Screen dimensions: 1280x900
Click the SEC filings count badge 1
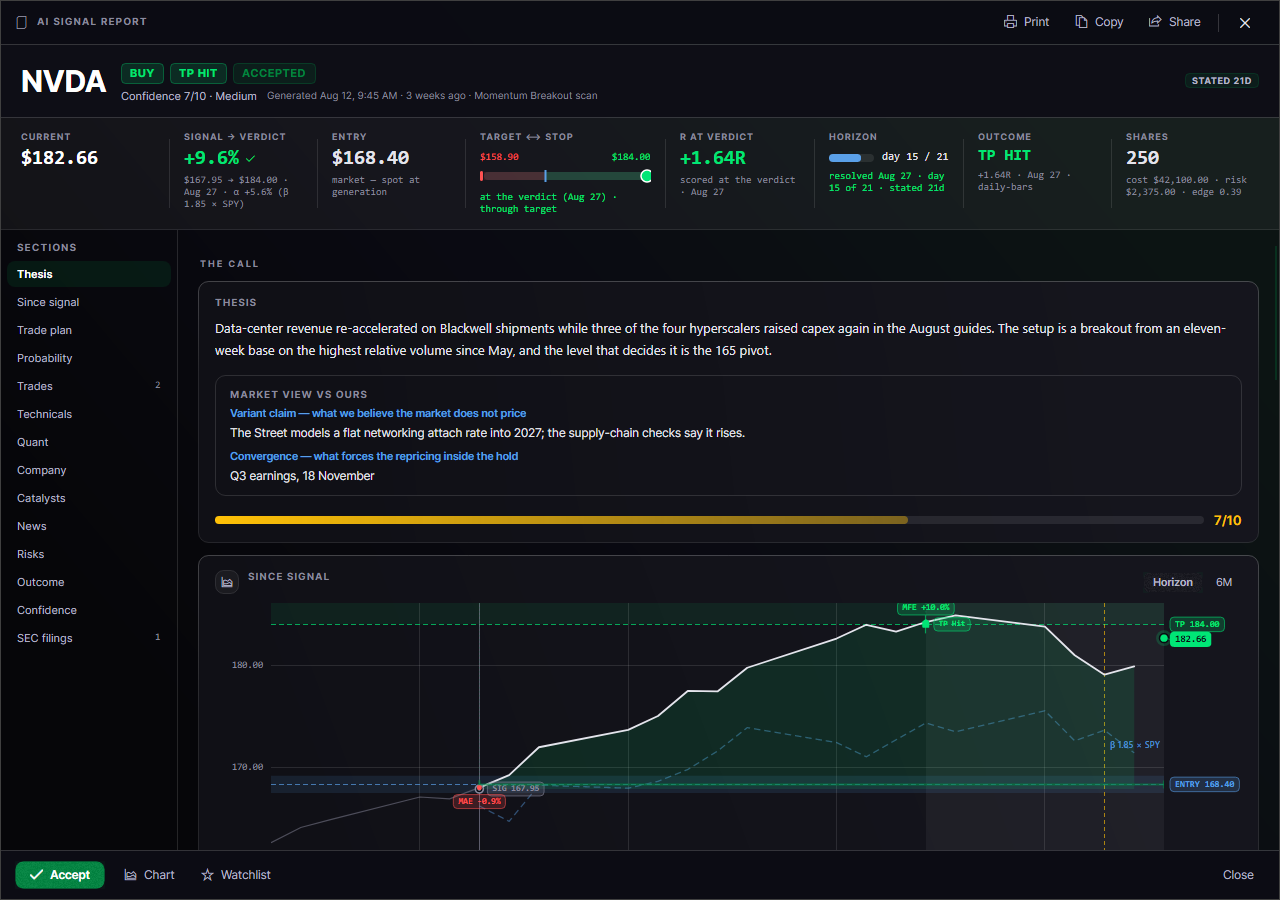click(157, 637)
